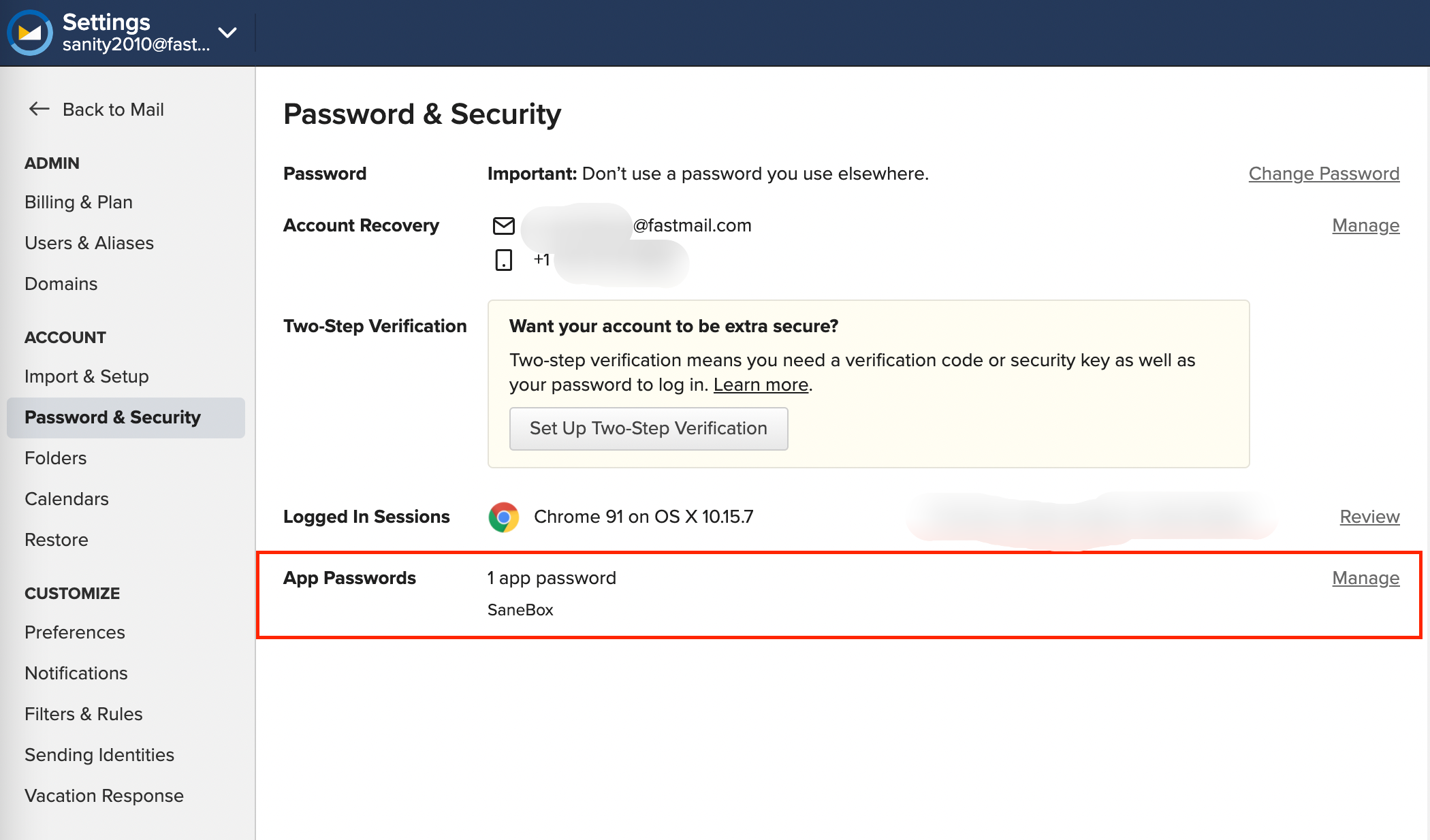1430x840 pixels.
Task: Expand the Settings account dropdown chevron
Action: (x=227, y=32)
